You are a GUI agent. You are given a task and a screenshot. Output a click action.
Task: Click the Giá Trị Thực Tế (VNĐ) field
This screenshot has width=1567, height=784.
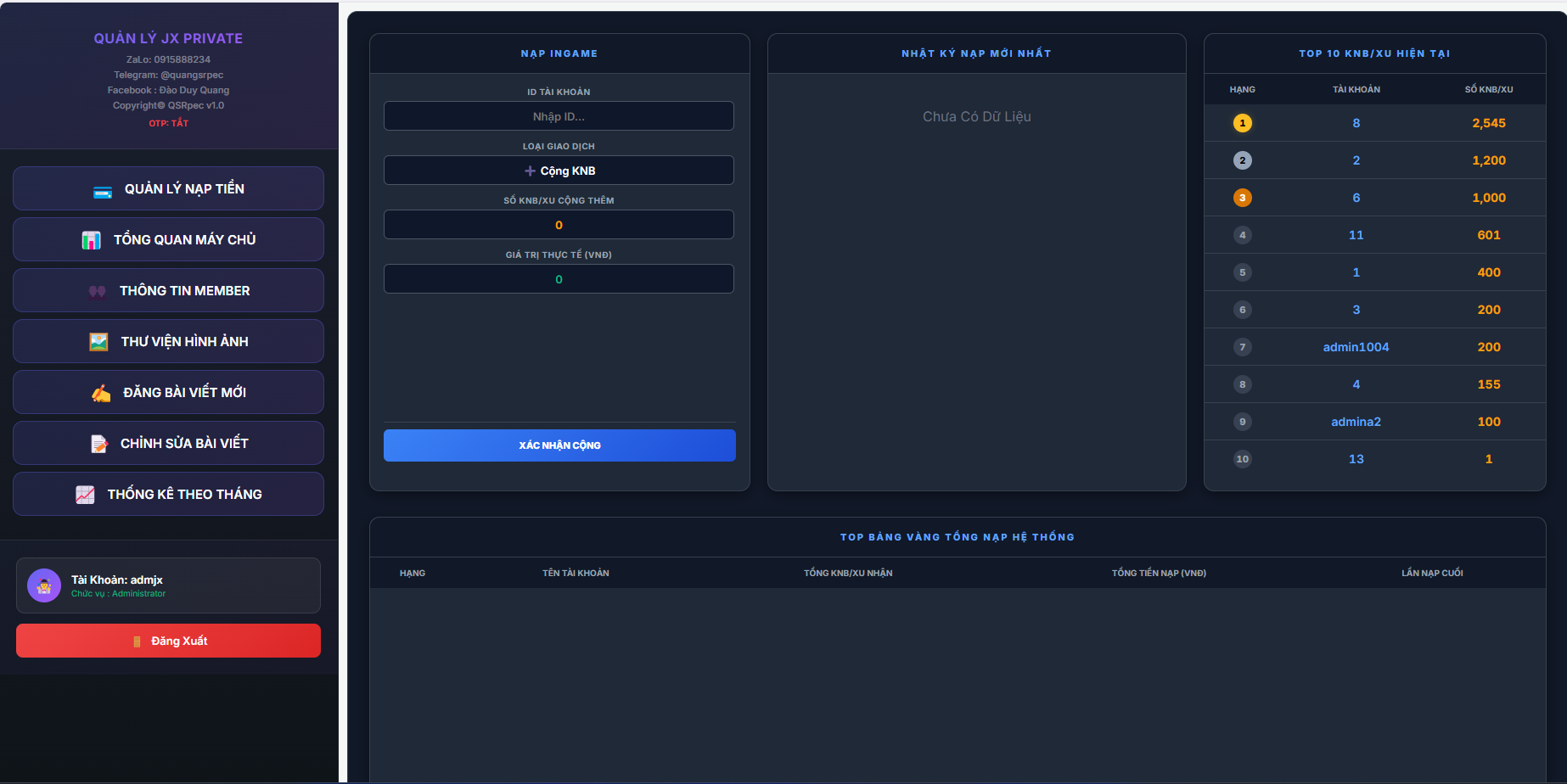[559, 279]
